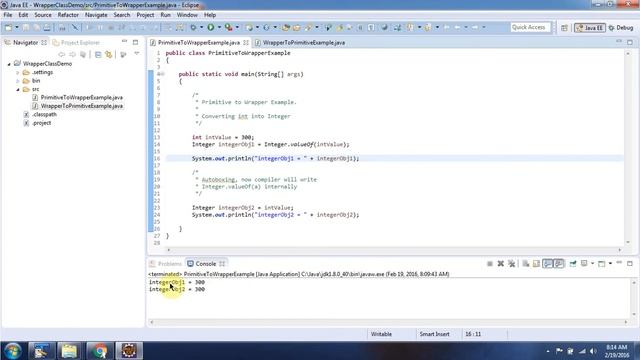Switch to the Debug perspective
This screenshot has height=360, width=640.
[x=621, y=28]
